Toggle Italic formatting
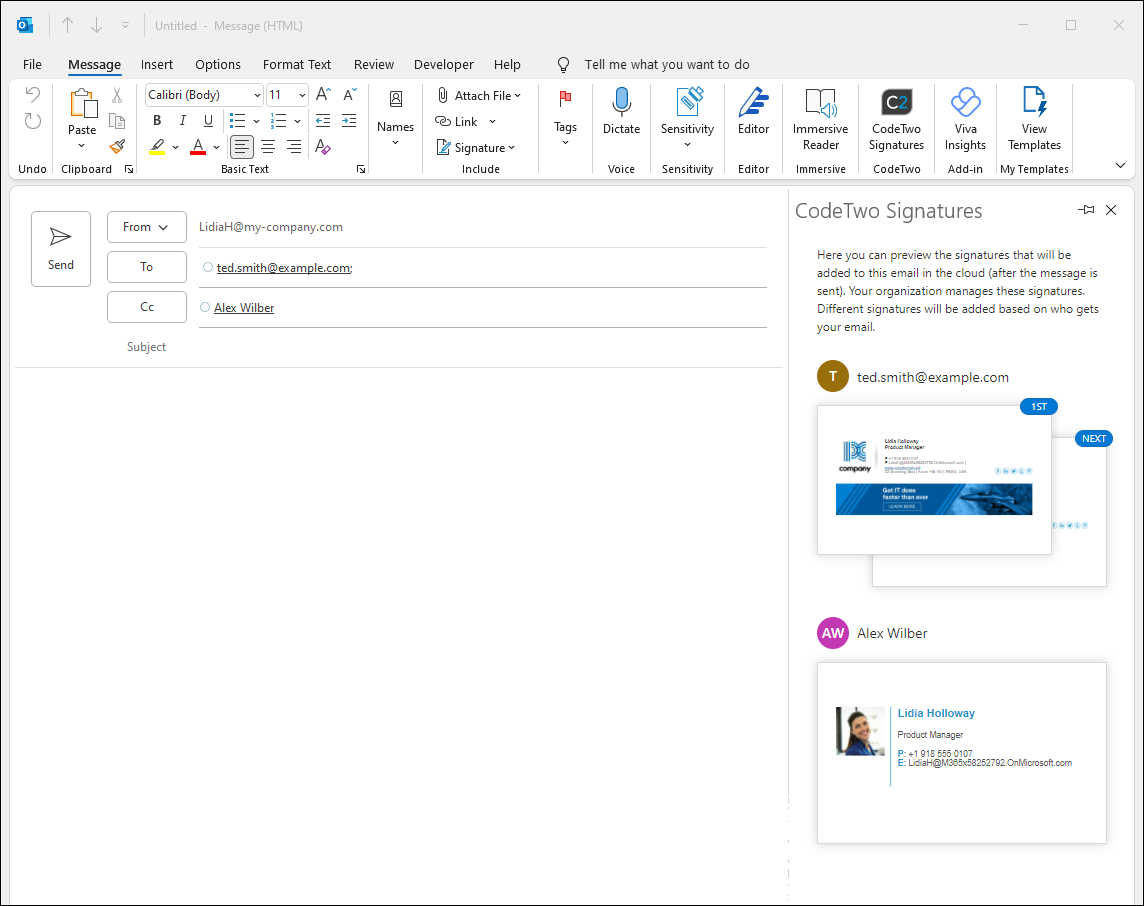Image resolution: width=1144 pixels, height=906 pixels. point(182,120)
